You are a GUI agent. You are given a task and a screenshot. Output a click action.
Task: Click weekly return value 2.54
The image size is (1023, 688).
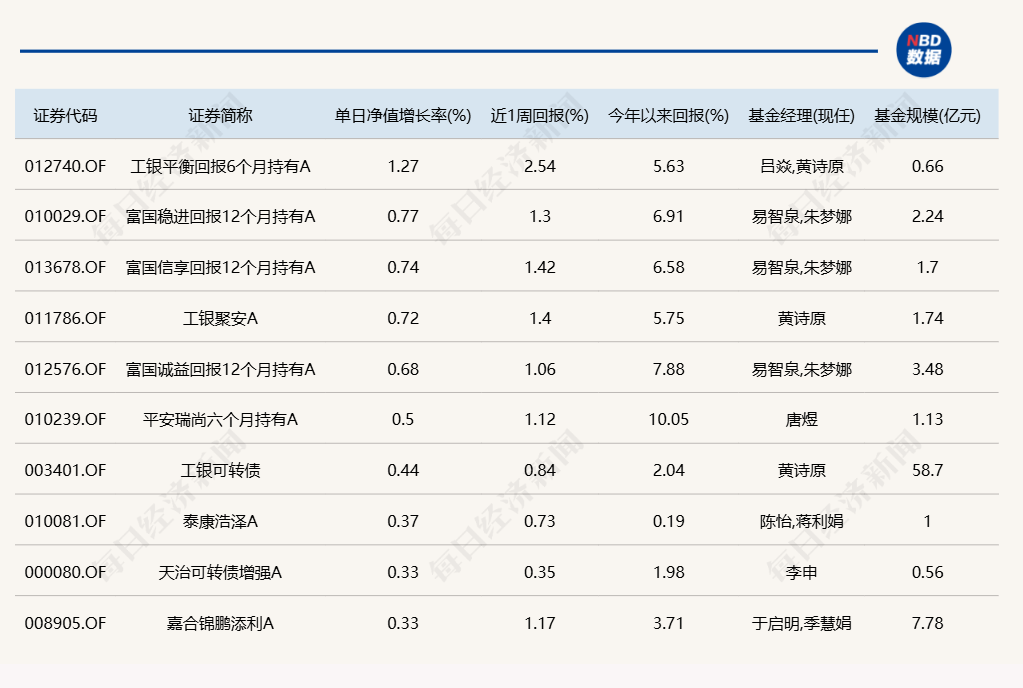pyautogui.click(x=540, y=166)
